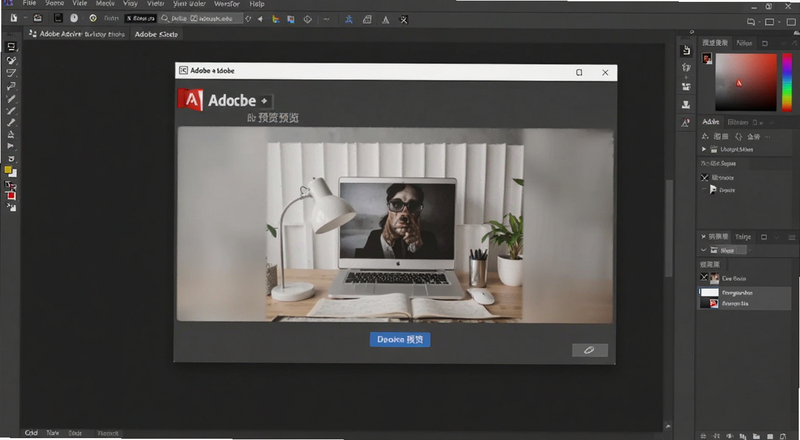
Task: Click the crossed tools icon in toolbar
Action: click(x=404, y=20)
